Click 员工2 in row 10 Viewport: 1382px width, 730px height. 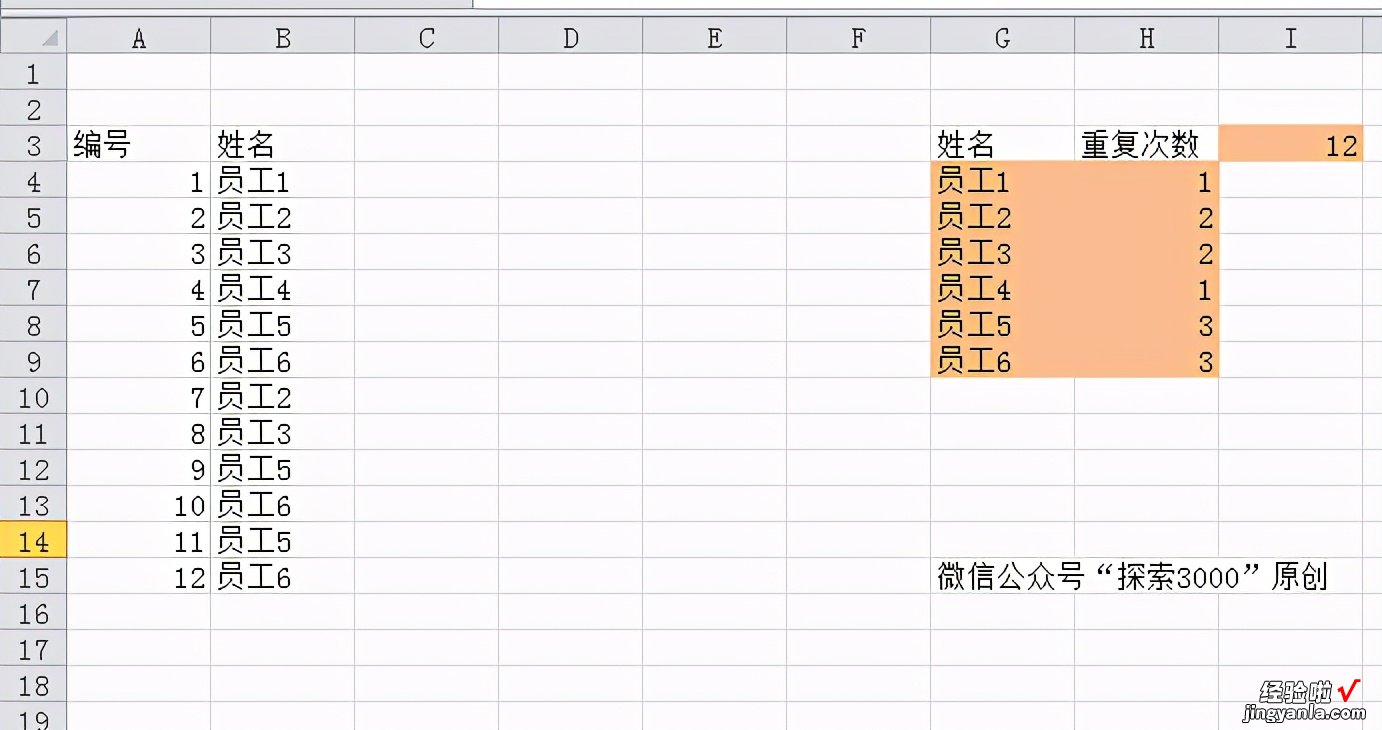283,397
